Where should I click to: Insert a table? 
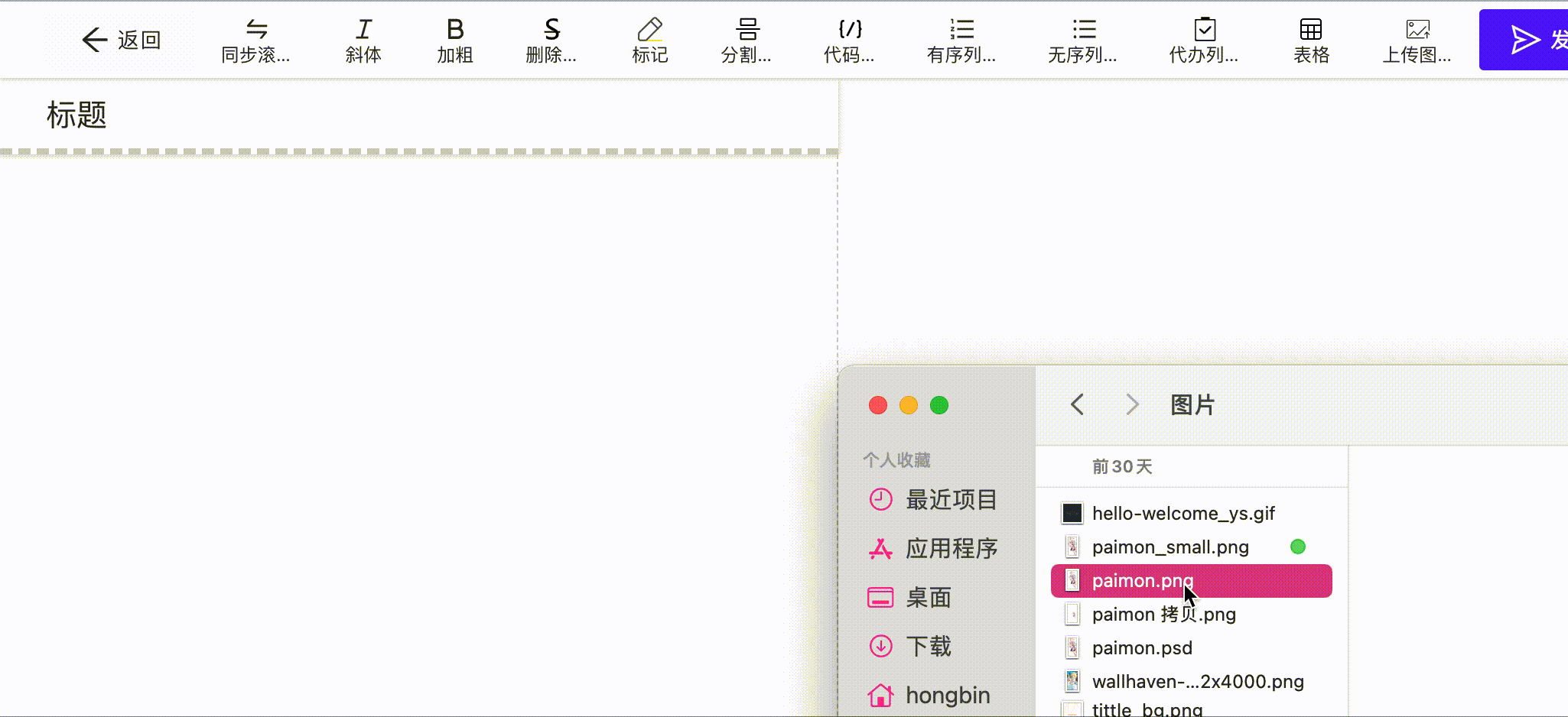coord(1310,38)
